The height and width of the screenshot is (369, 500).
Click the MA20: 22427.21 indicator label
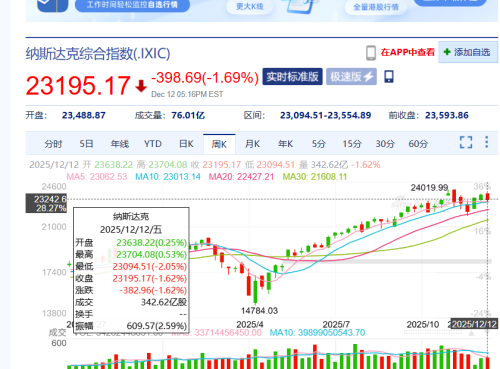point(241,176)
